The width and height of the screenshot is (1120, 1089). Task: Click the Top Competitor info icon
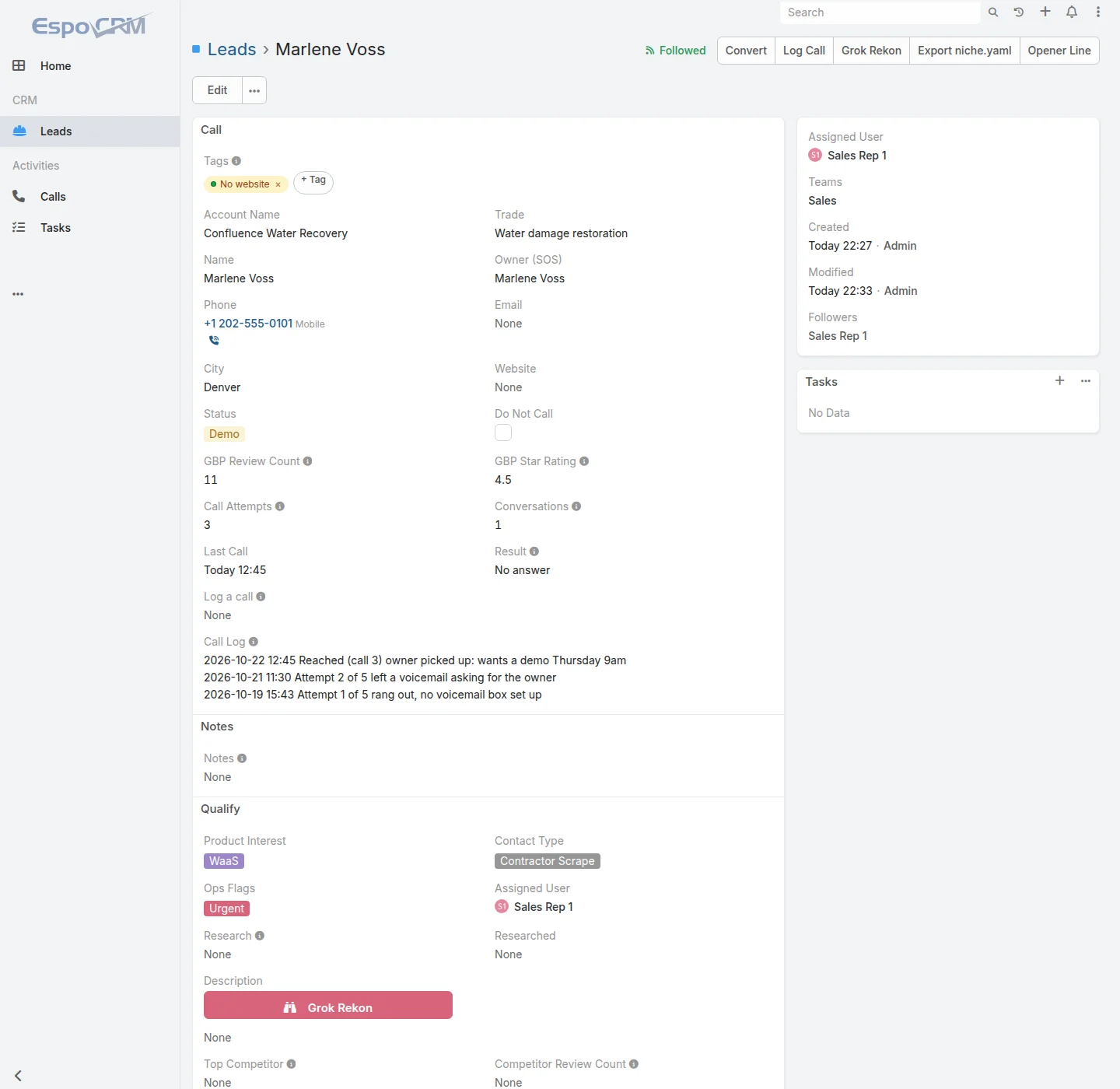pos(291,1064)
